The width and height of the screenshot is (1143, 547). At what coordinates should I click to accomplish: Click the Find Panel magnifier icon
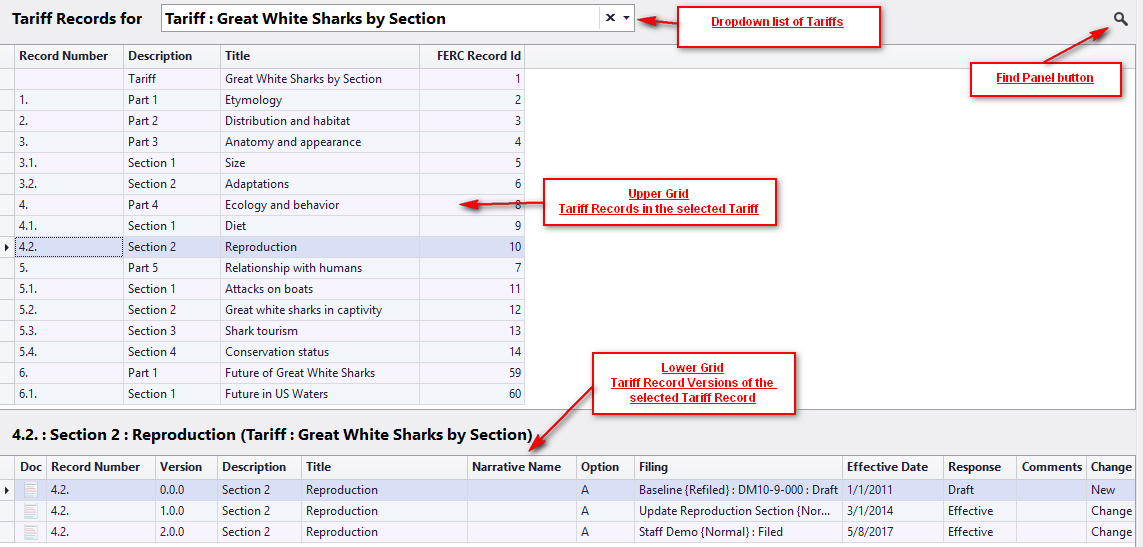(1122, 18)
